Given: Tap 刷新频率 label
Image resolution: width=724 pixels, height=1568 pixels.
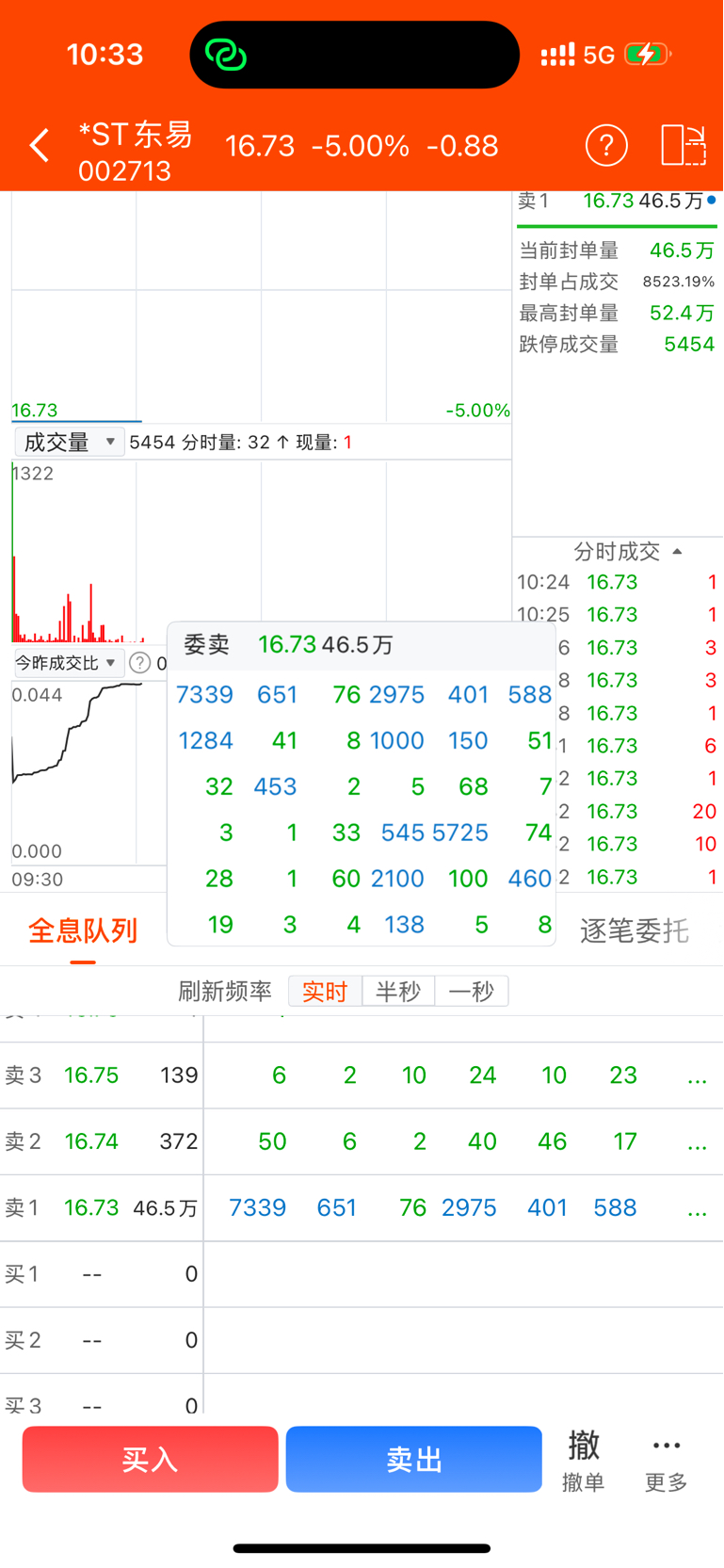Looking at the screenshot, I should coord(225,991).
